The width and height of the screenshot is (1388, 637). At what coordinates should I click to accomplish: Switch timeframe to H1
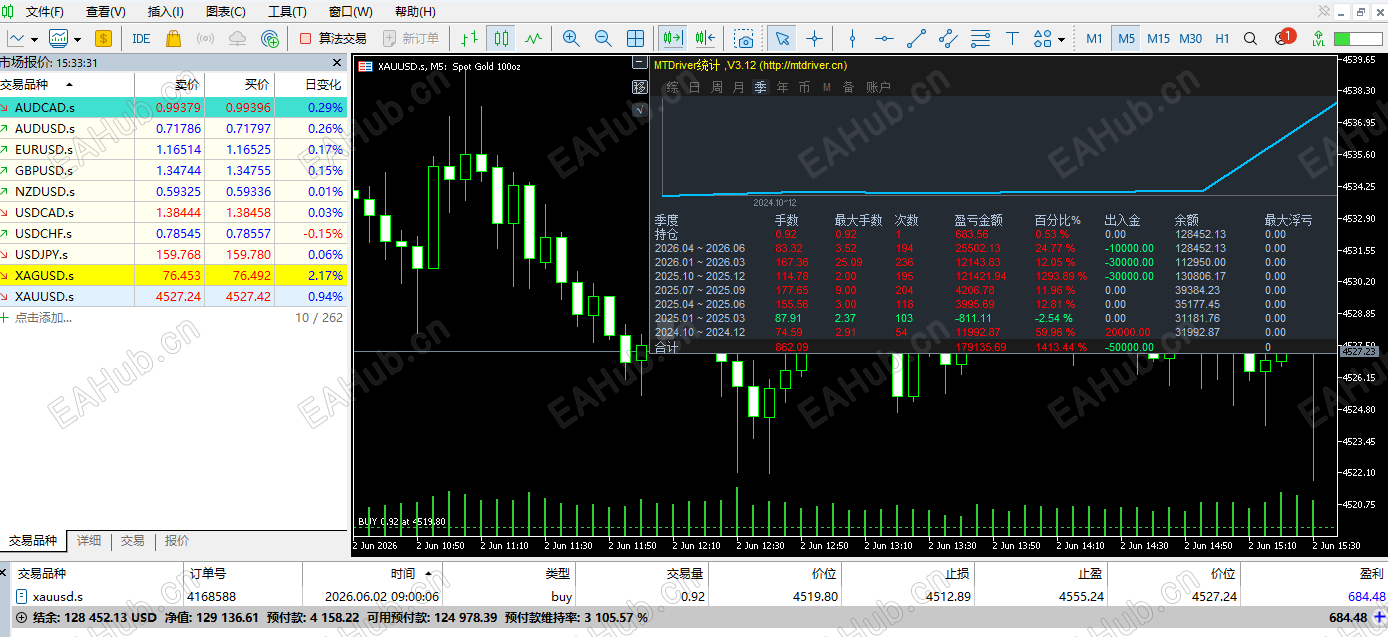[x=1222, y=38]
